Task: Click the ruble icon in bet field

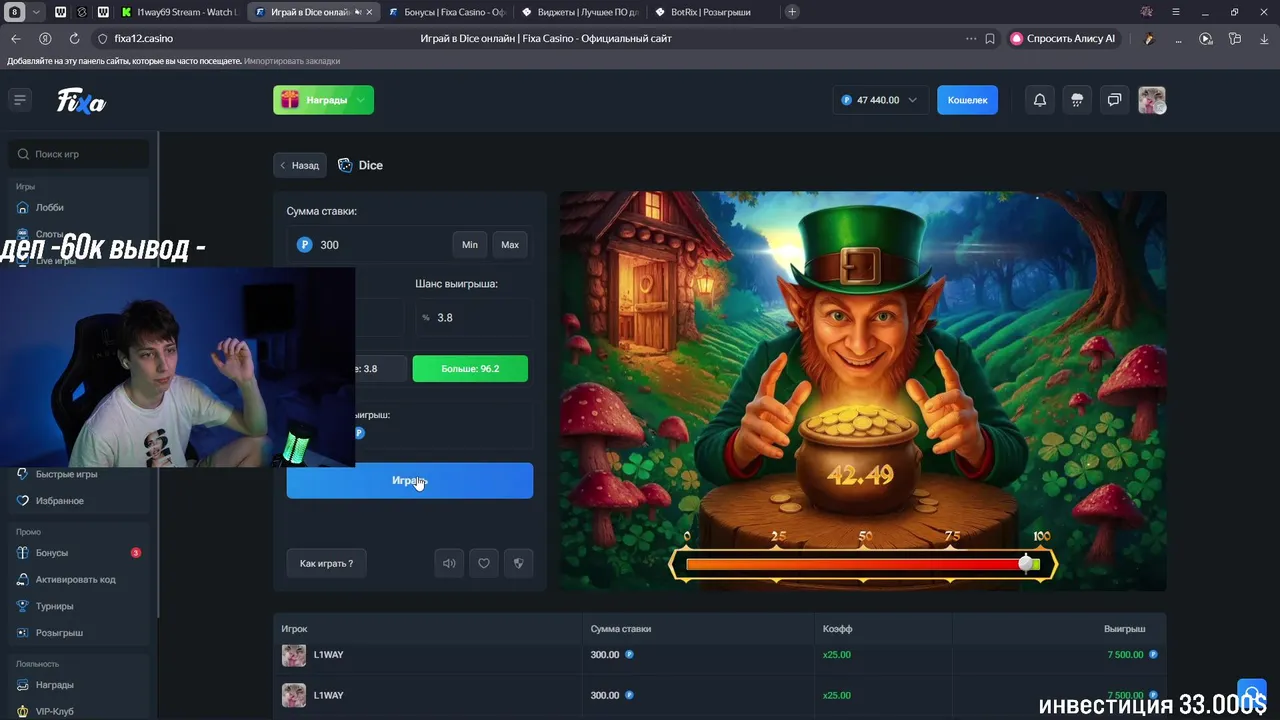Action: coord(304,245)
